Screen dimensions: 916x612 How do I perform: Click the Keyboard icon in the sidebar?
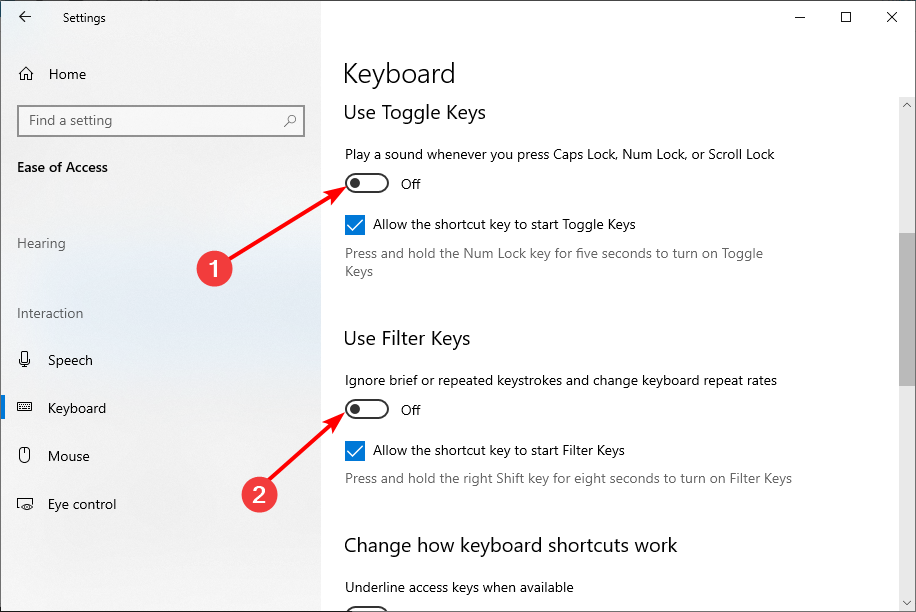pyautogui.click(x=25, y=407)
